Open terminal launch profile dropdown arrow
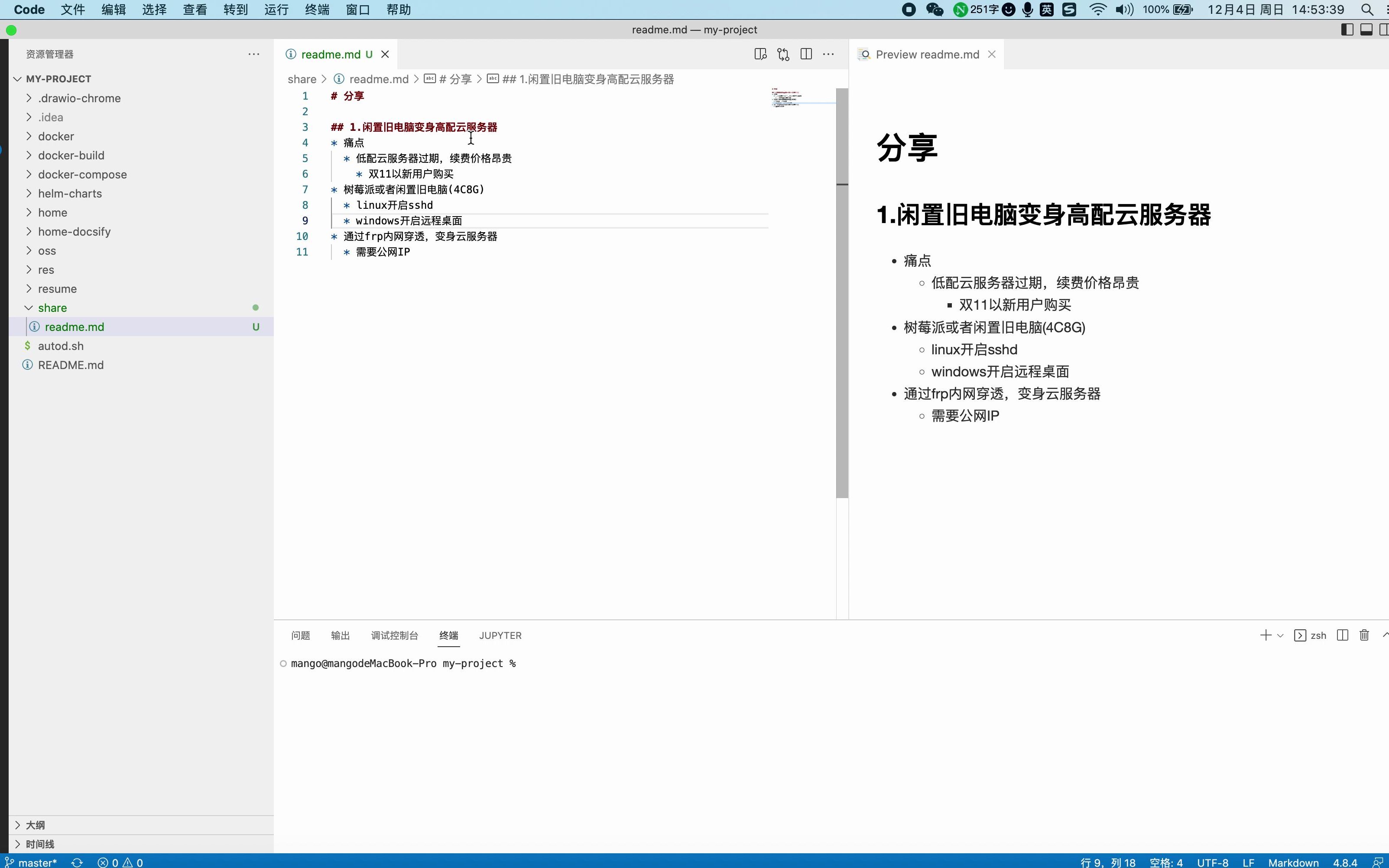This screenshot has height=868, width=1389. 1280,635
